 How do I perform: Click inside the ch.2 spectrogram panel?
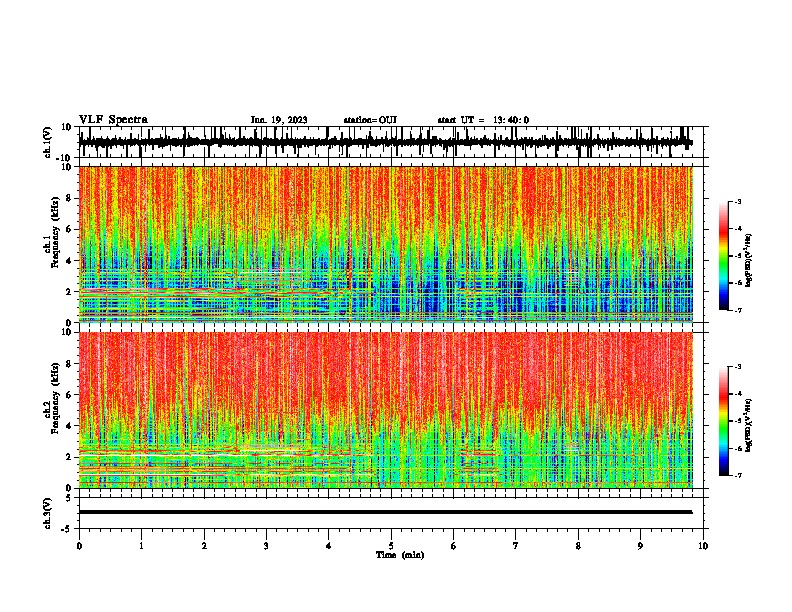[x=386, y=410]
